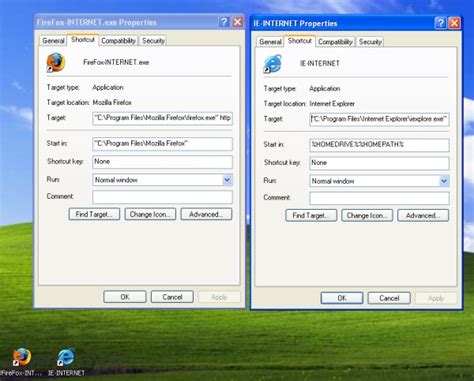This screenshot has height=381, width=474.
Task: Click the Internet Explorer icon in IE-INTERNET Properties
Action: tap(273, 64)
